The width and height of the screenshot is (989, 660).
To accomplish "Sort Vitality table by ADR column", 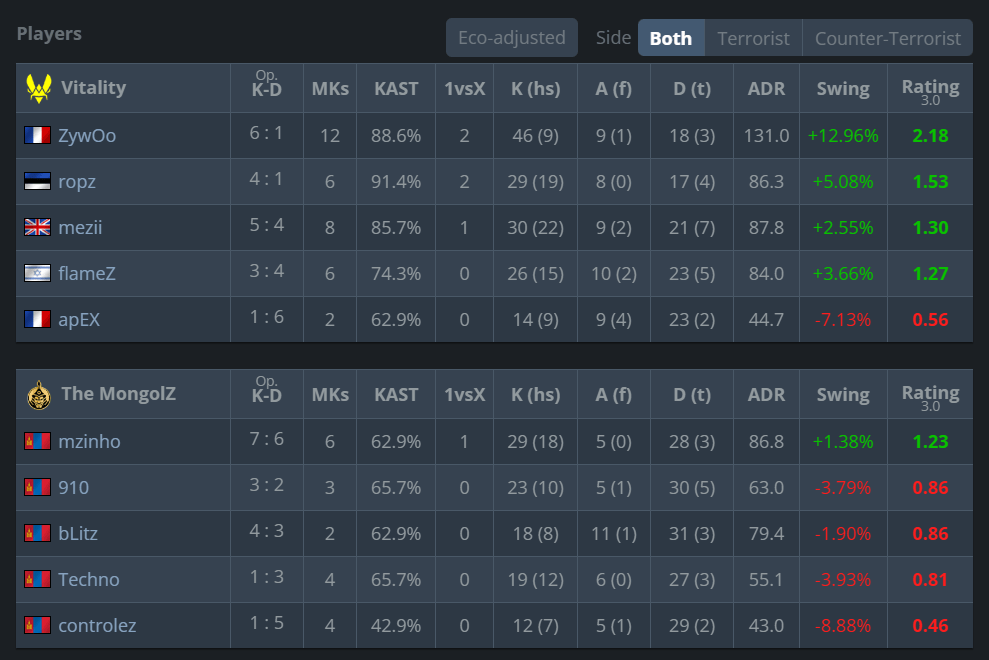I will [767, 88].
